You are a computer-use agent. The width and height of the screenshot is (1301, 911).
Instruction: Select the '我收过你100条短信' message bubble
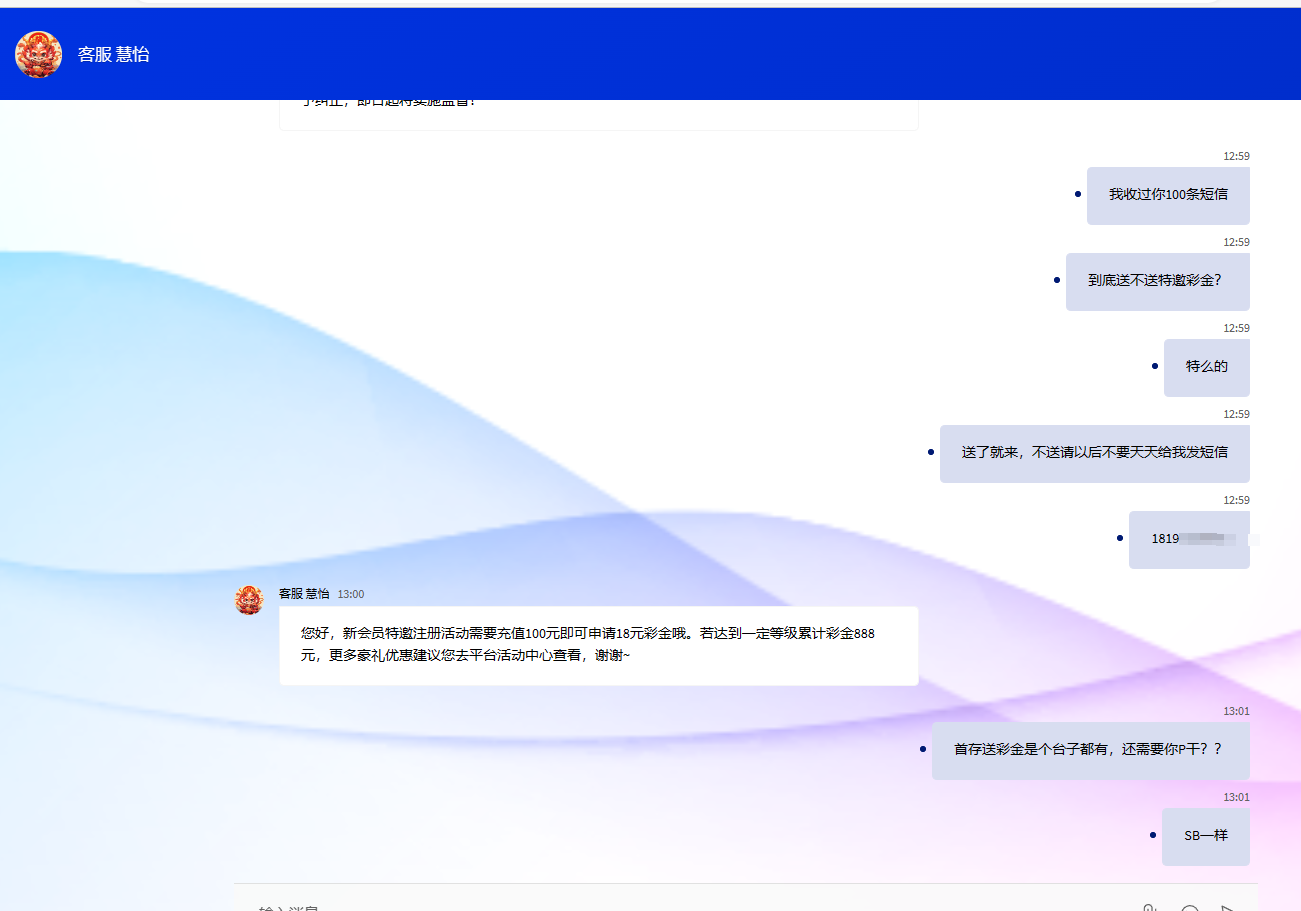(x=1167, y=195)
